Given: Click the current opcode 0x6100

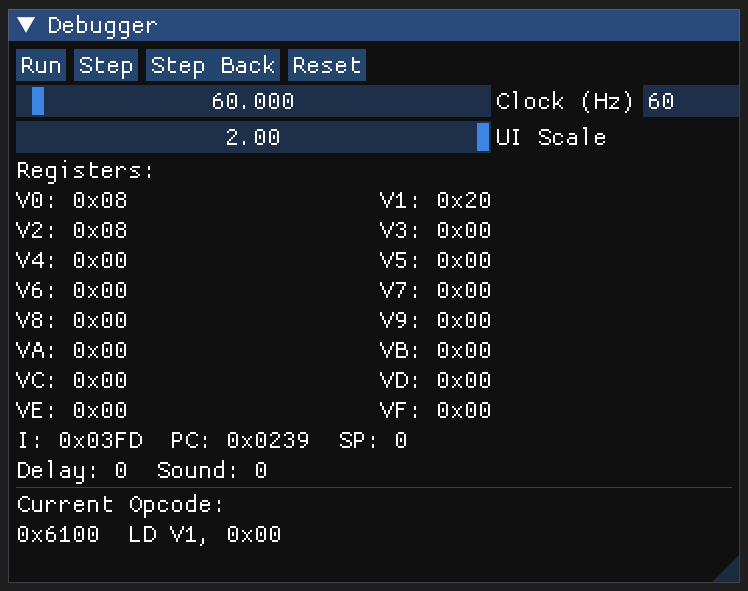Looking at the screenshot, I should pos(58,535).
